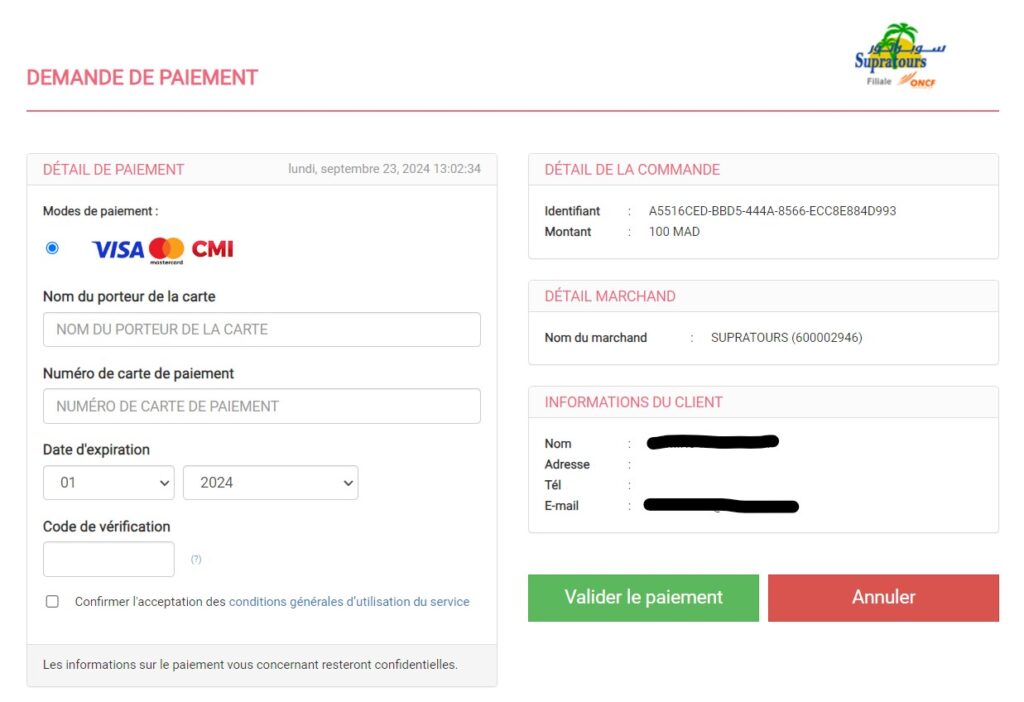Open the expiration year dropdown

270,482
